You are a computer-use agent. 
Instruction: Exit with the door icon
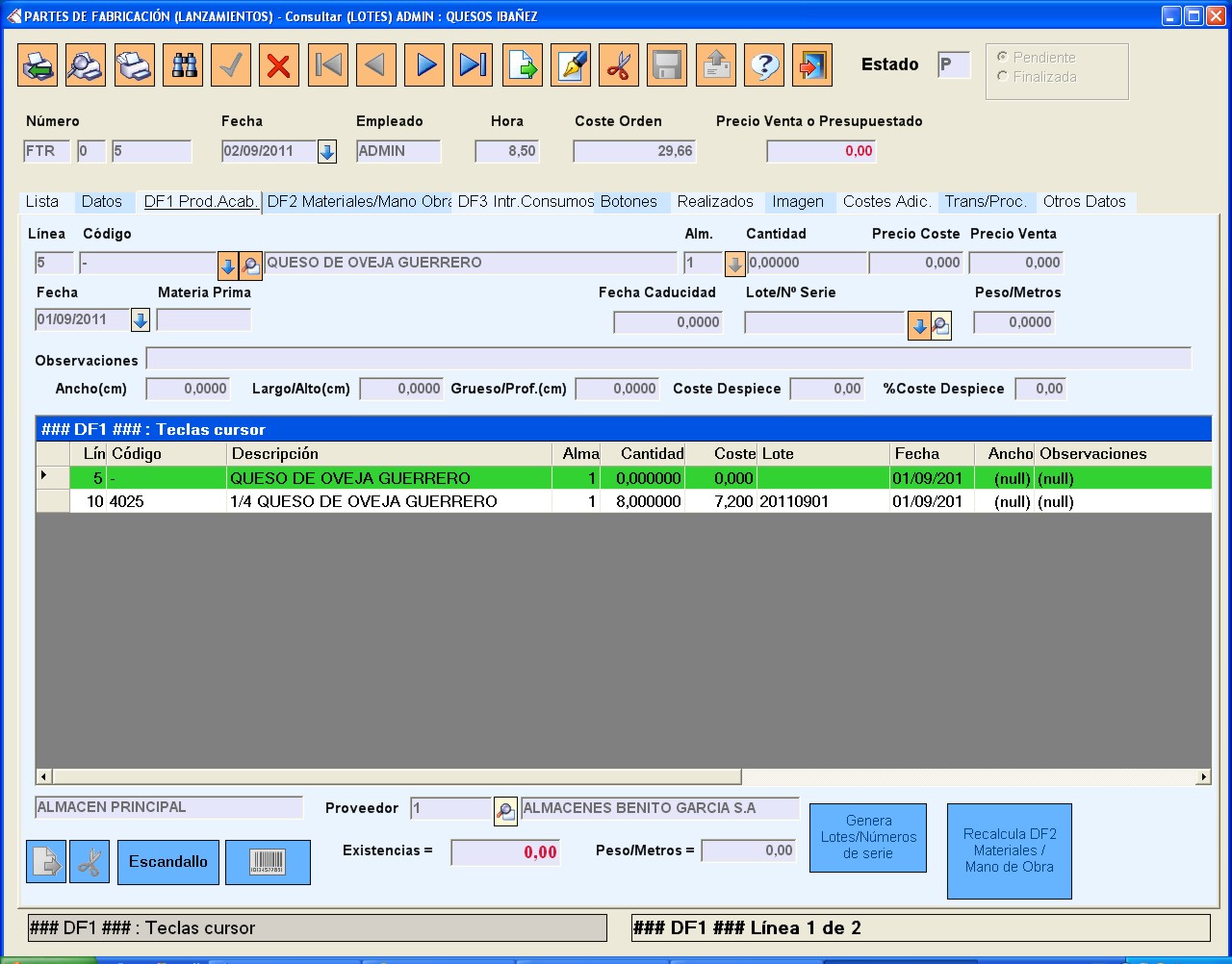tap(812, 65)
